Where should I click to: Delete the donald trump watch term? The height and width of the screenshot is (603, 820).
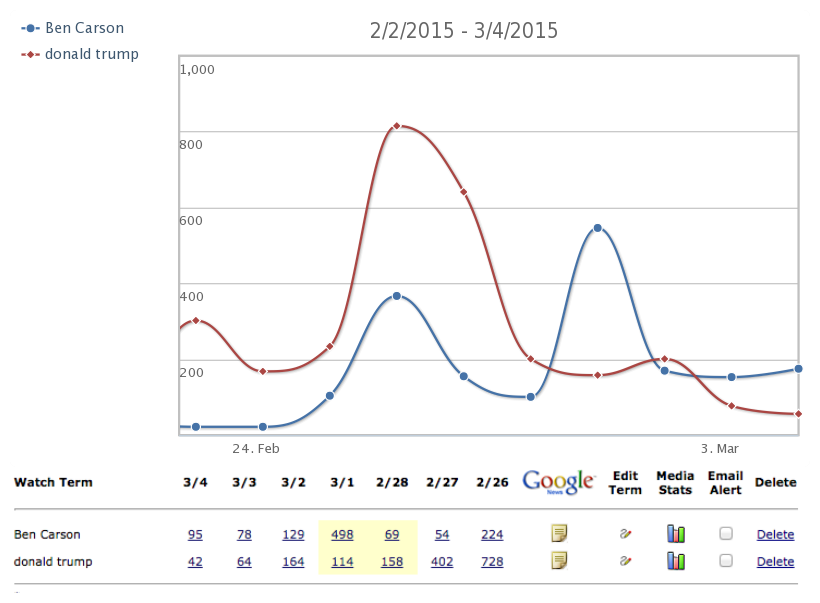click(x=775, y=562)
